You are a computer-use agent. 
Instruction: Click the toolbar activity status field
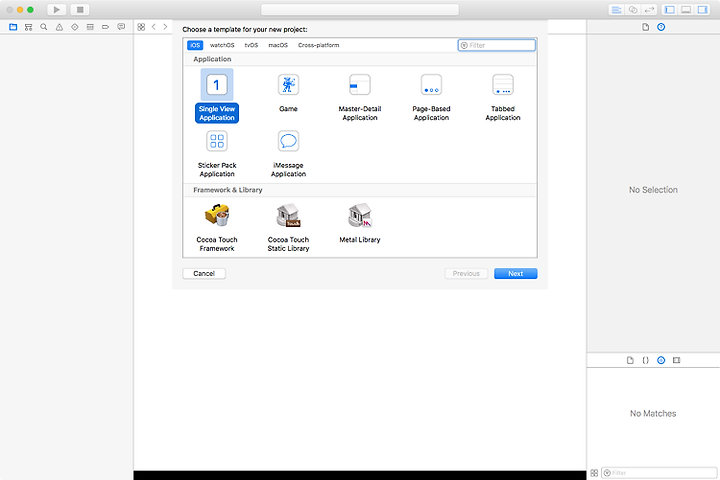click(360, 10)
